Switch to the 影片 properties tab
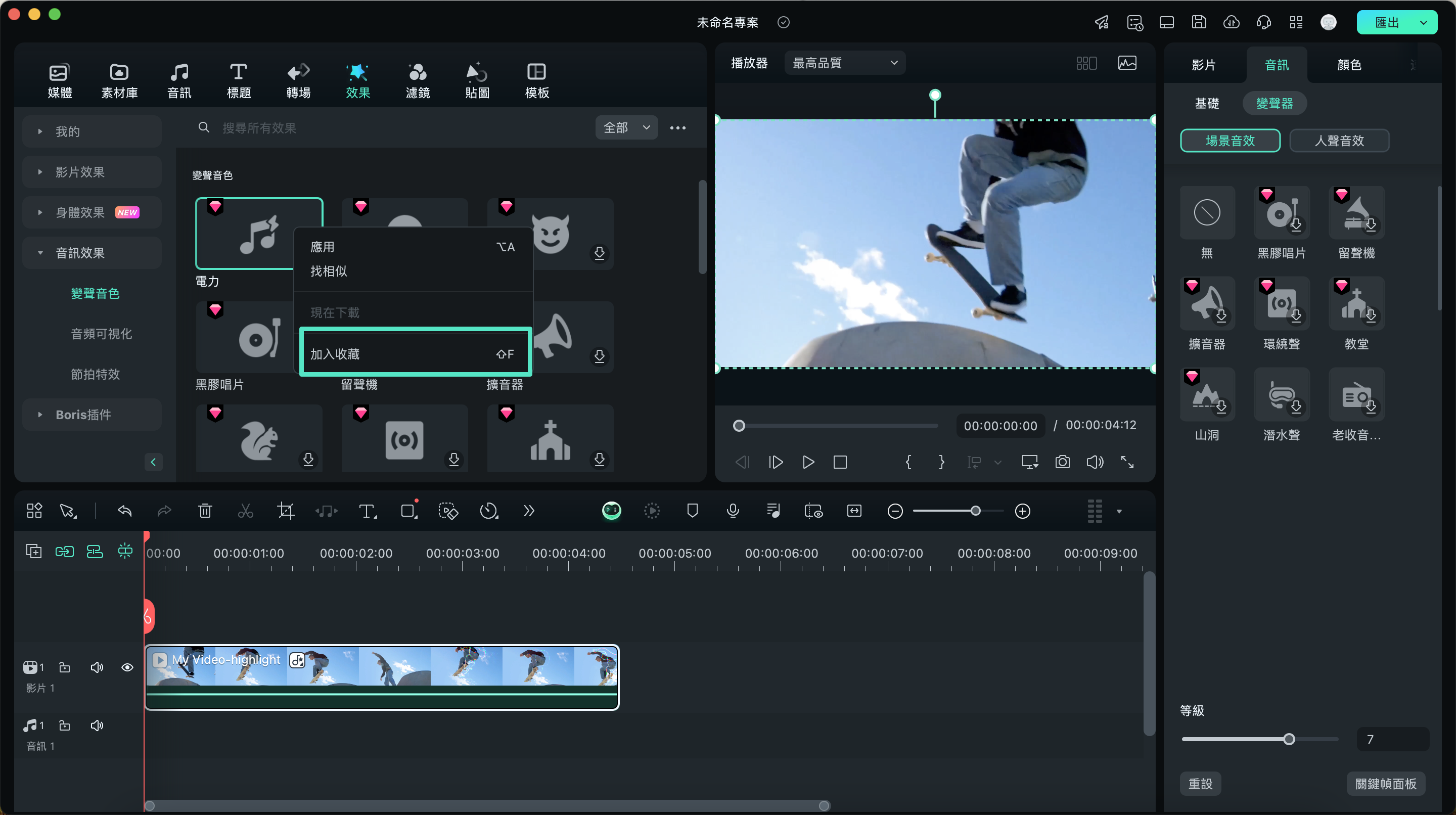Viewport: 1456px width, 815px height. point(1203,64)
